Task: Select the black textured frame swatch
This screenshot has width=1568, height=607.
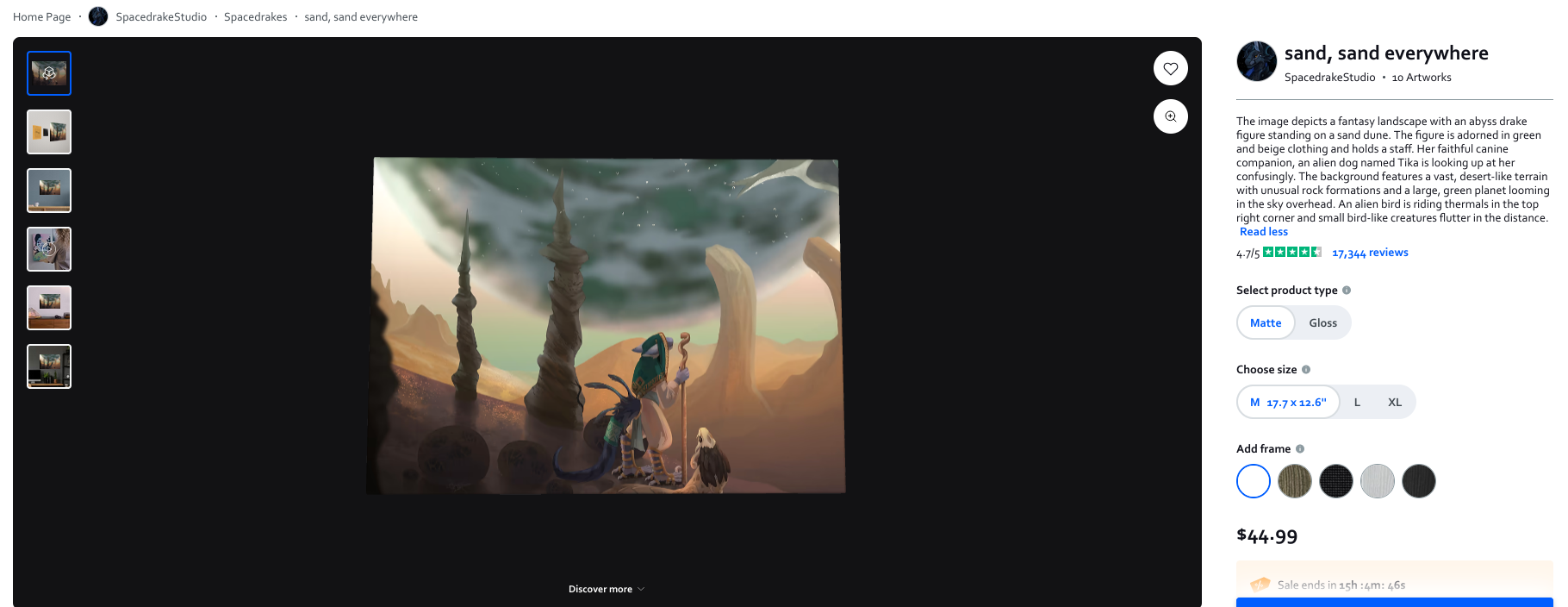Action: pos(1336,481)
